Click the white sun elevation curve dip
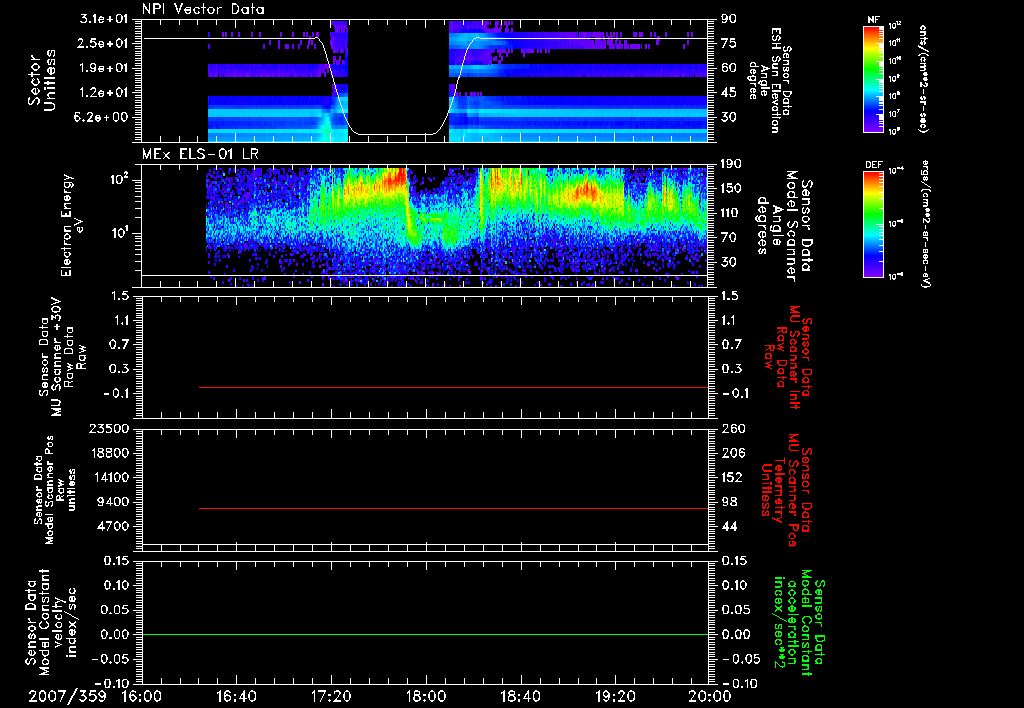 pos(396,135)
